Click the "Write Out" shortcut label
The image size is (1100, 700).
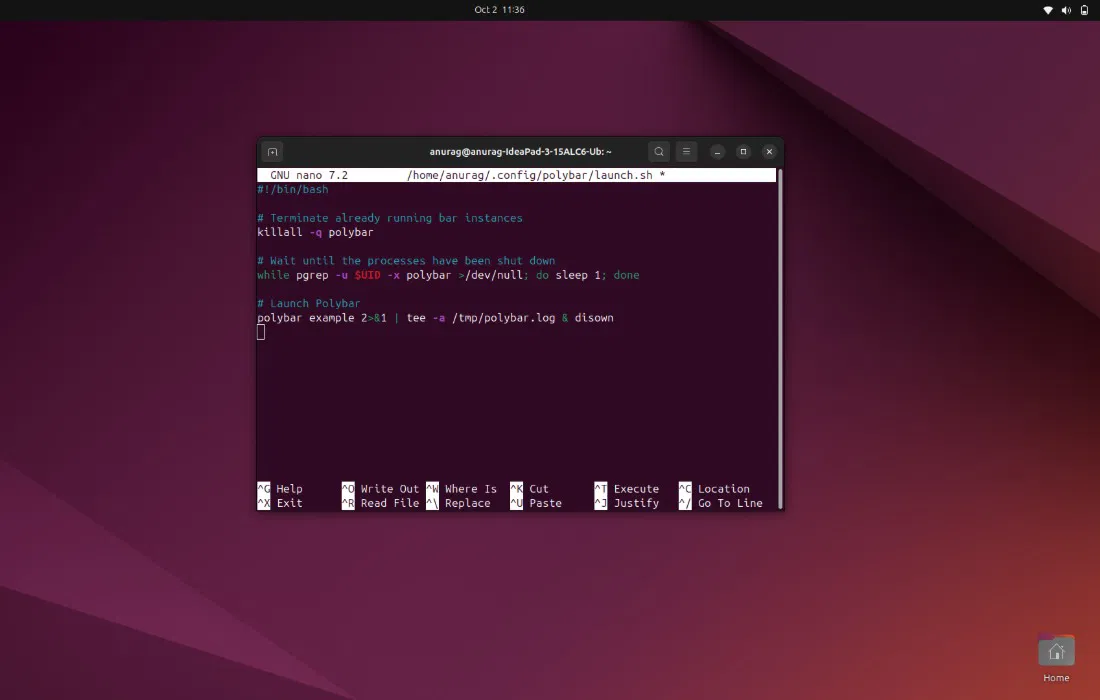click(x=389, y=489)
